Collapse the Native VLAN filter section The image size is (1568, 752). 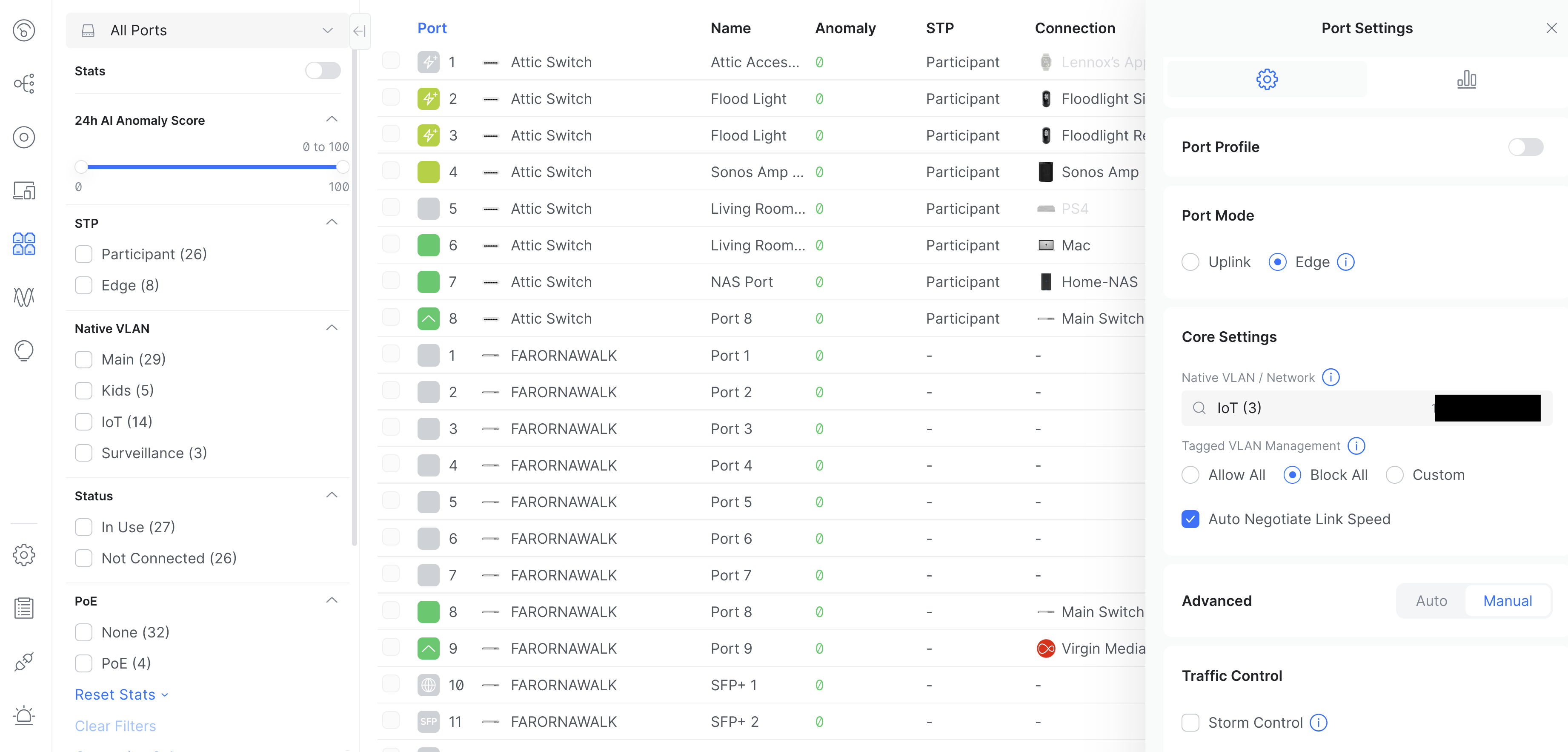332,328
